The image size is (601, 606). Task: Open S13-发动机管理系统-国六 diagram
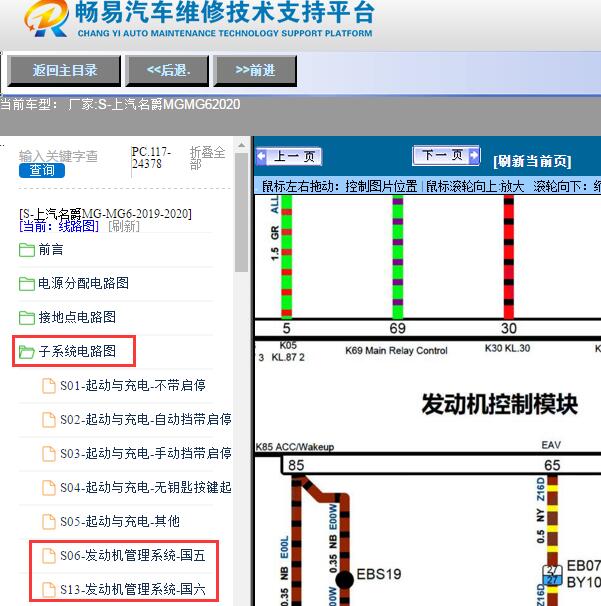point(133,589)
